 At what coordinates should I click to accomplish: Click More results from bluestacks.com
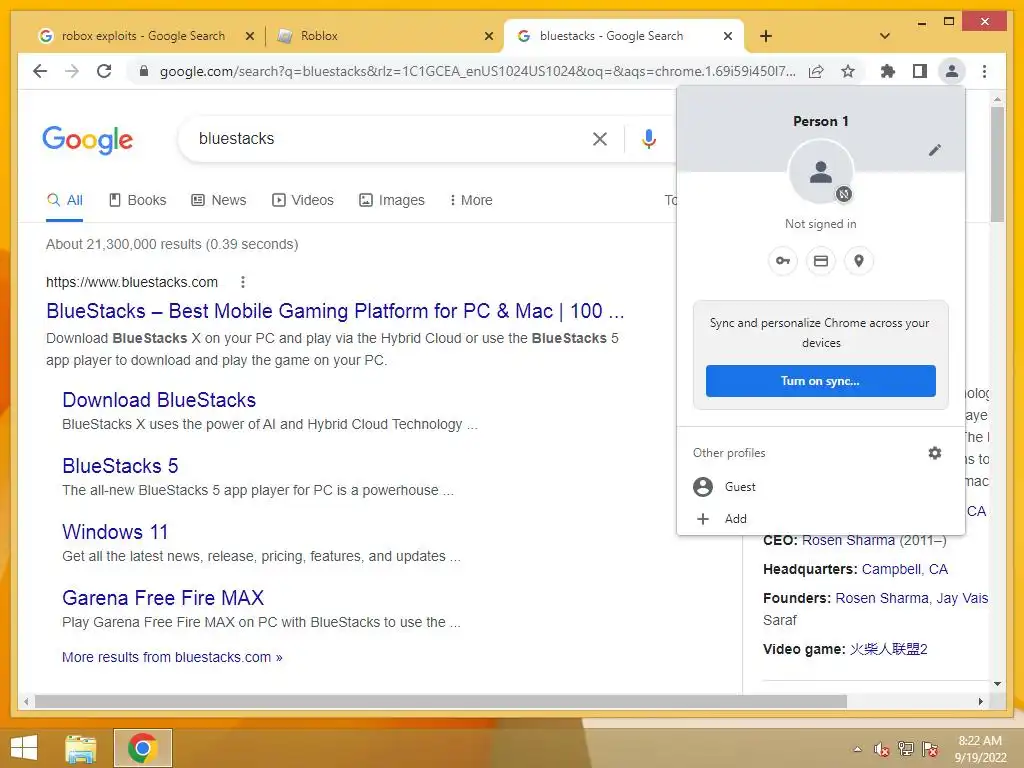[x=172, y=657]
